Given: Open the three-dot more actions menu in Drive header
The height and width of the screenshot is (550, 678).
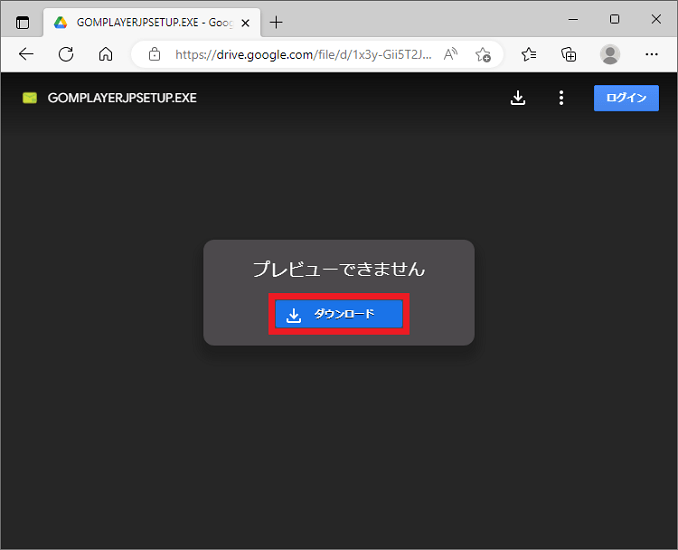Looking at the screenshot, I should pyautogui.click(x=561, y=98).
